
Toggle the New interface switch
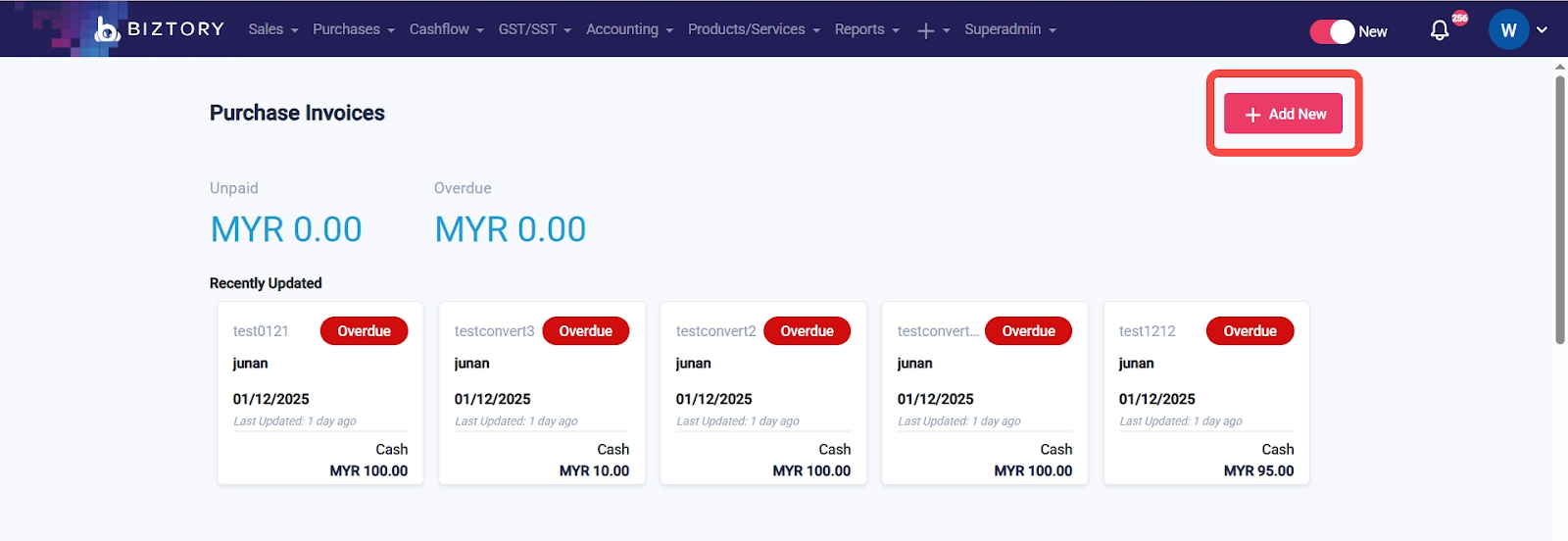click(1333, 31)
